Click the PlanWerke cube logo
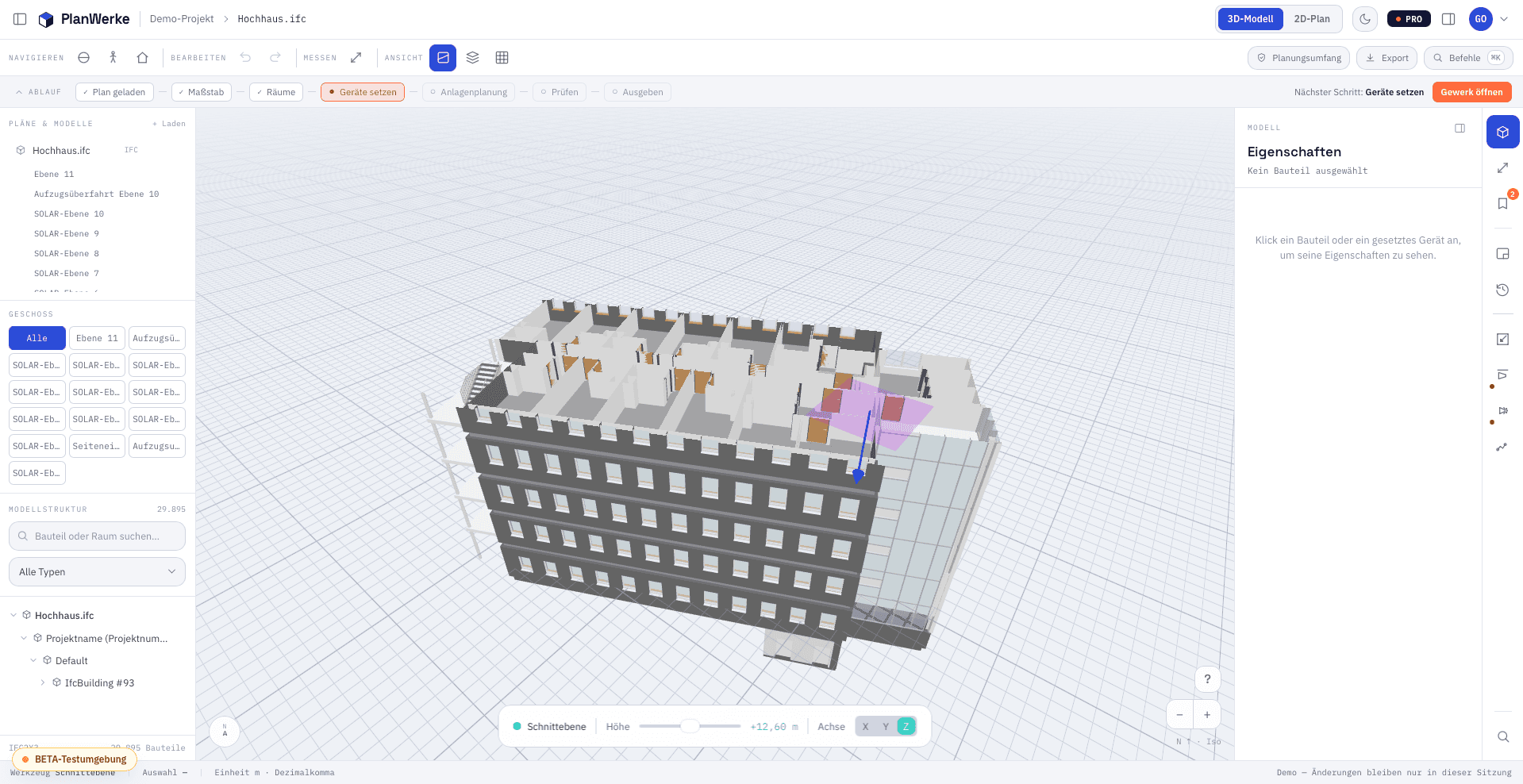The width and height of the screenshot is (1523, 784). [x=46, y=19]
